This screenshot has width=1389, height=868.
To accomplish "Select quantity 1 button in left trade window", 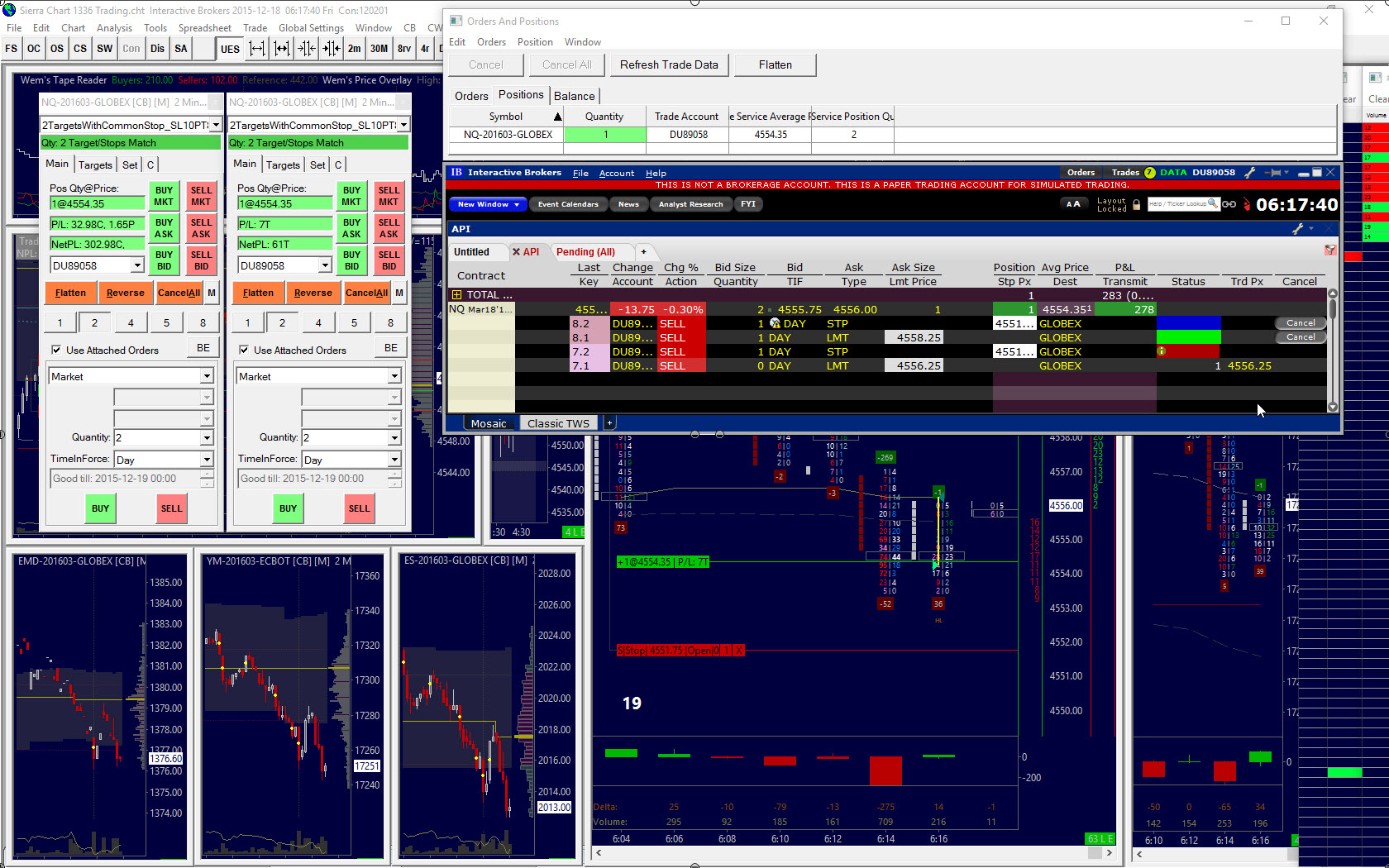I will point(60,323).
